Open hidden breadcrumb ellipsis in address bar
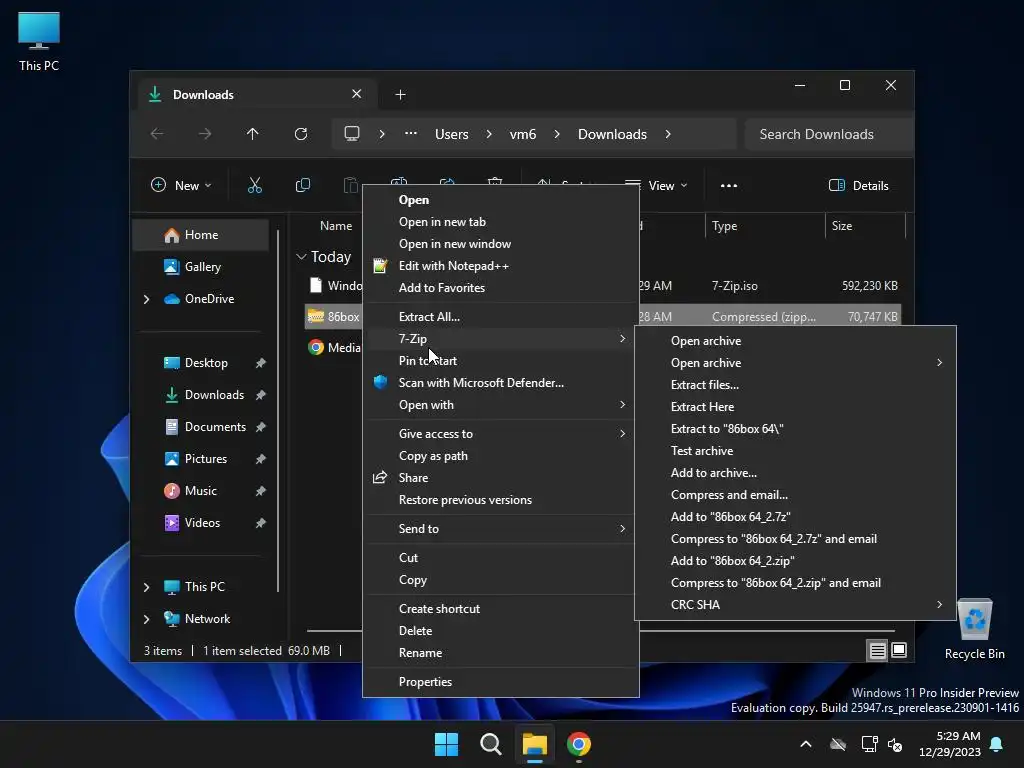This screenshot has height=768, width=1024. point(411,133)
